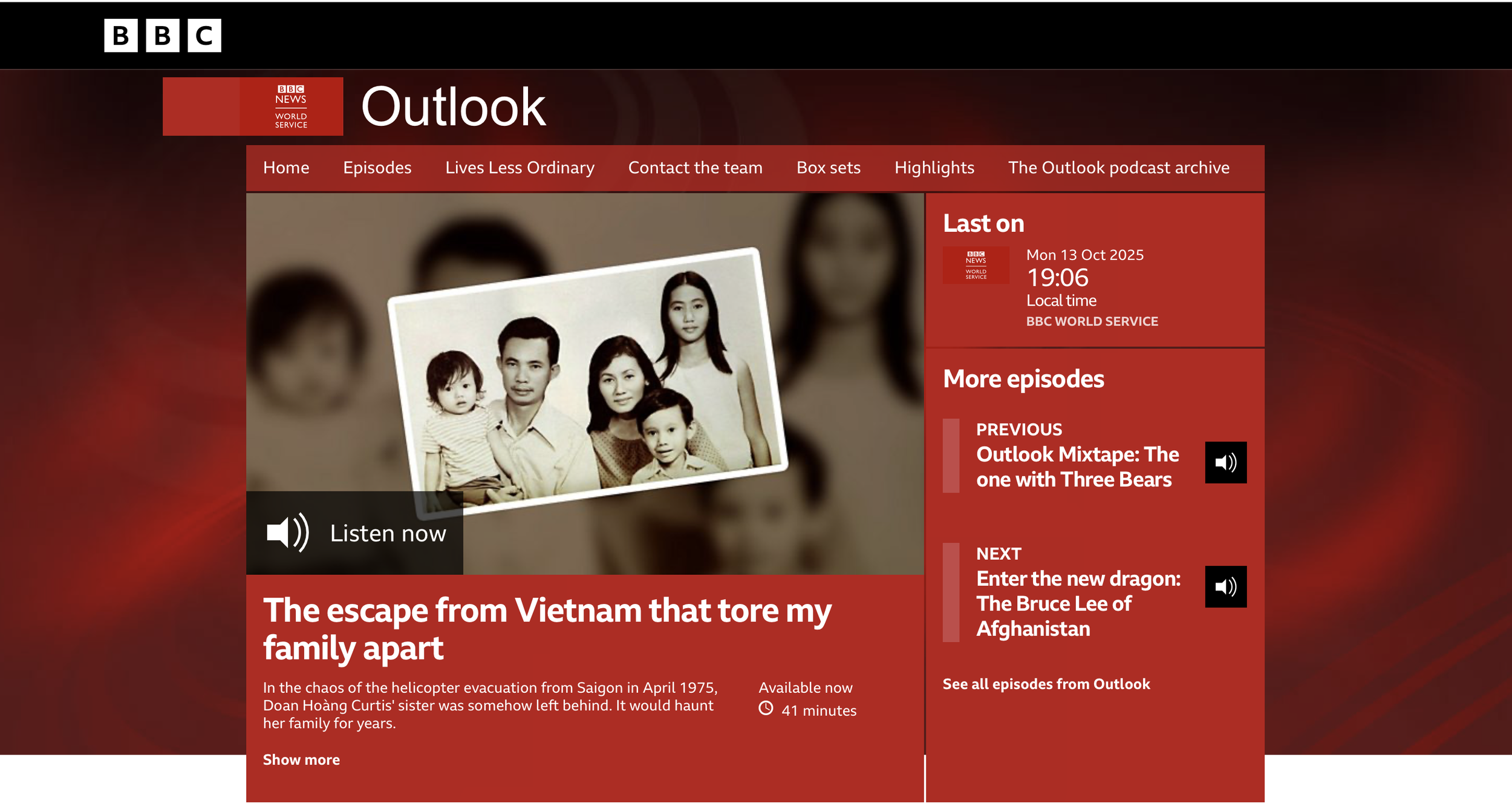This screenshot has width=1512, height=806.
Task: Click the episode title about Vietnam escape
Action: point(547,629)
